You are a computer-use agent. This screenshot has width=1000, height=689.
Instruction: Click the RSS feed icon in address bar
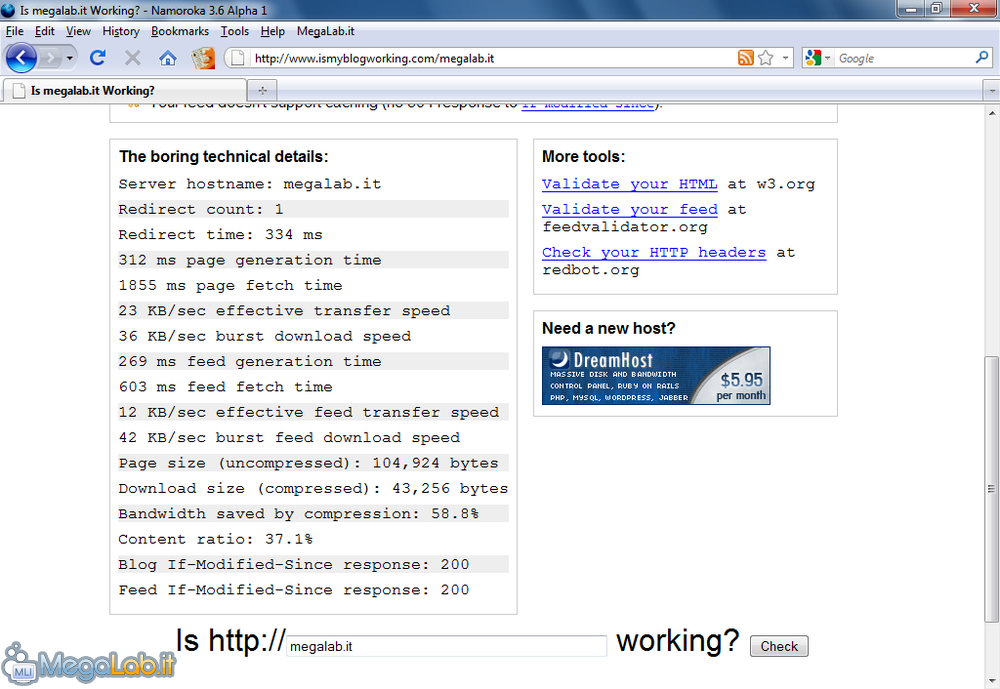745,58
